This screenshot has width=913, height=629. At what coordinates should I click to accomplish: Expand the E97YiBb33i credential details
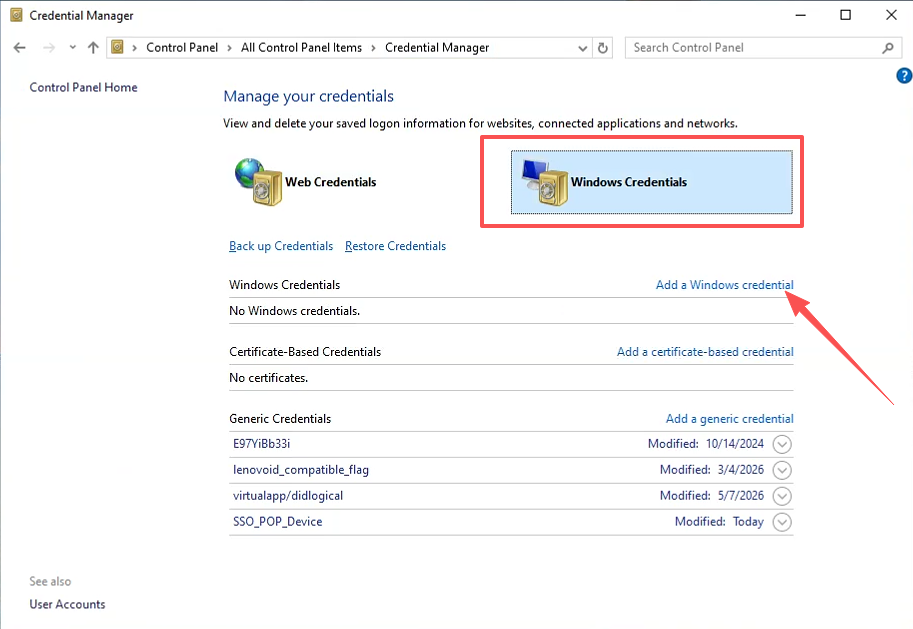[x=782, y=444]
